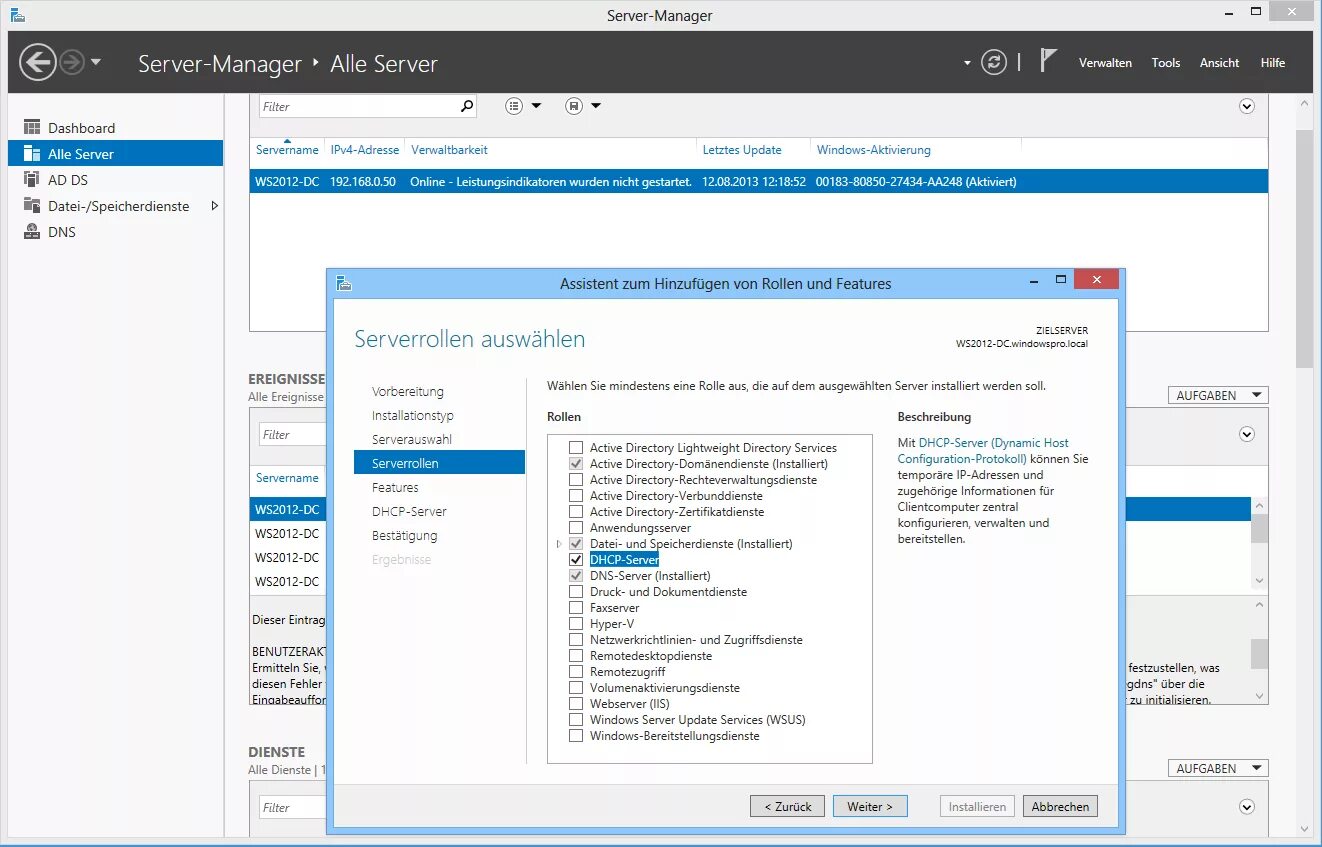Open the notifications flag icon
Image resolution: width=1322 pixels, height=847 pixels.
(1048, 61)
